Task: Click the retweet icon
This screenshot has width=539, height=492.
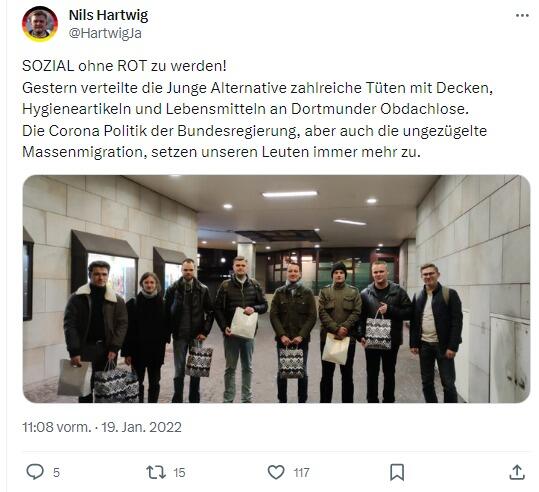Action: 156,472
